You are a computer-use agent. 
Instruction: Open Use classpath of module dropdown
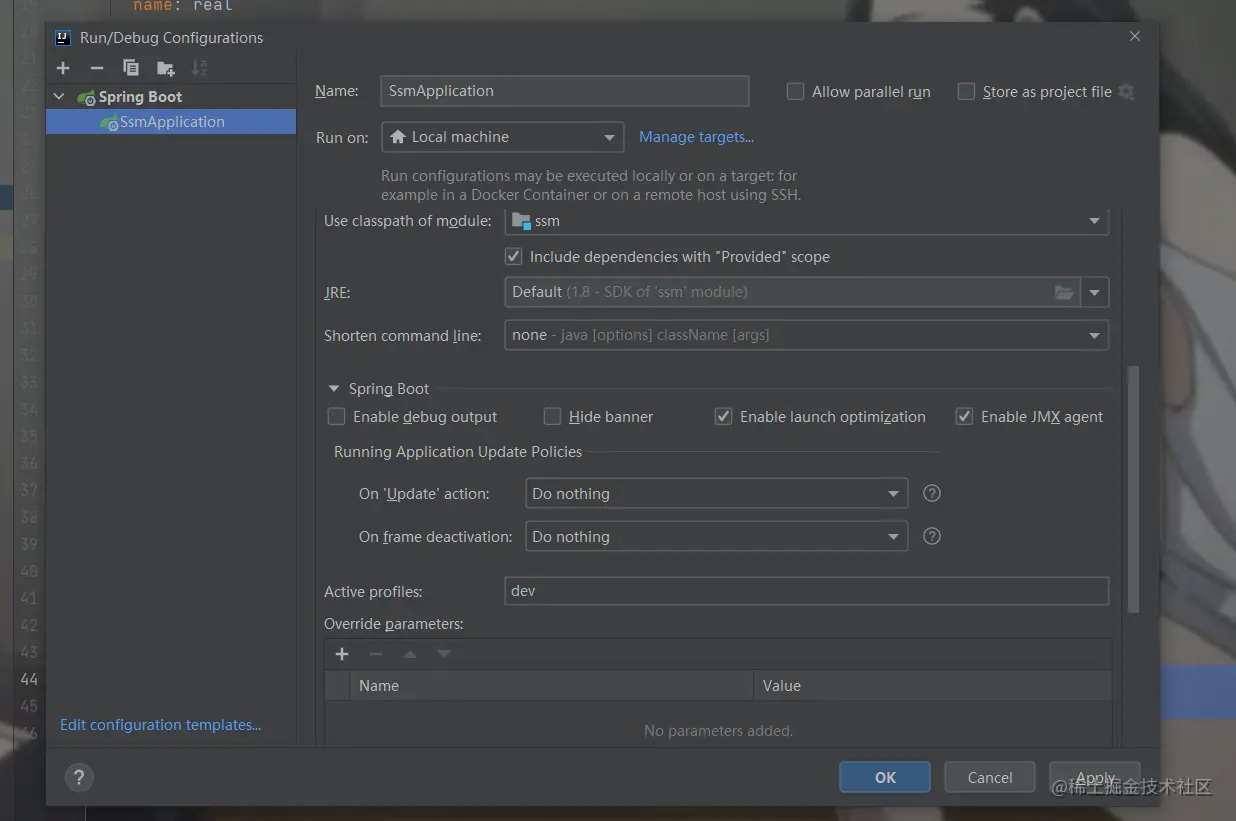click(806, 221)
